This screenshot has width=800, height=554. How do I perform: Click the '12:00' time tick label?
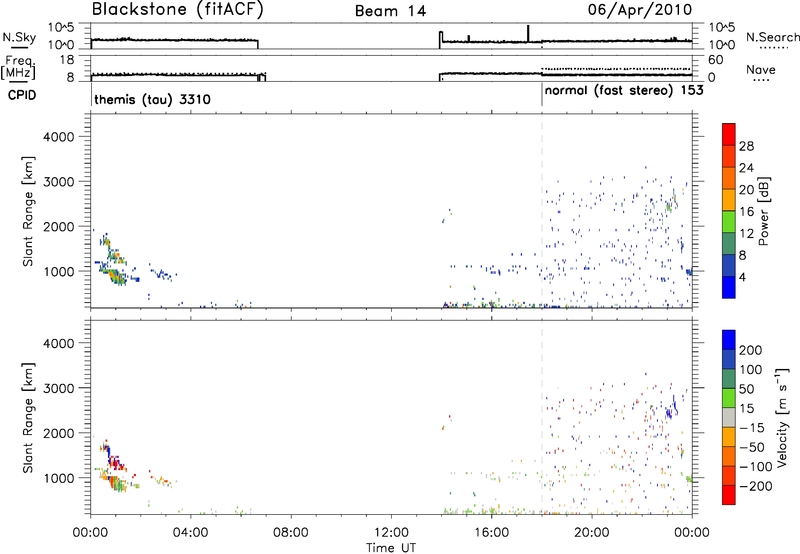pos(391,533)
